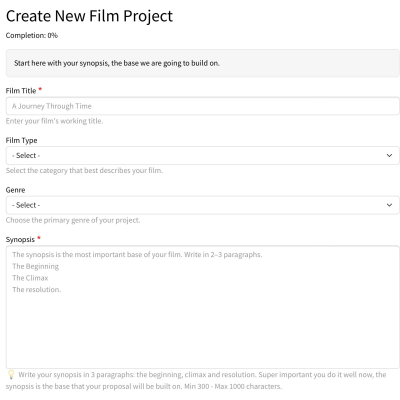Click the Film Type field label
Screen dimensions: 400x400
tap(21, 140)
